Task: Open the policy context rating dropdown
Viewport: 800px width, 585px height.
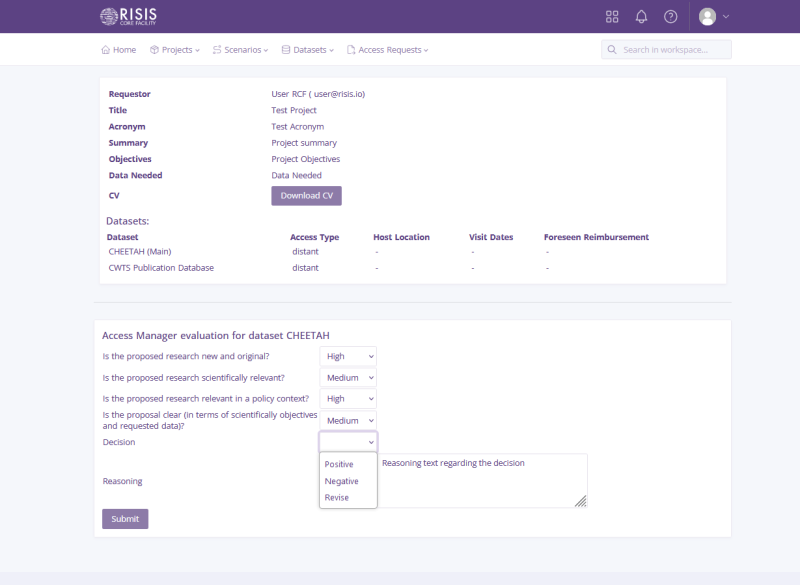Action: point(348,399)
